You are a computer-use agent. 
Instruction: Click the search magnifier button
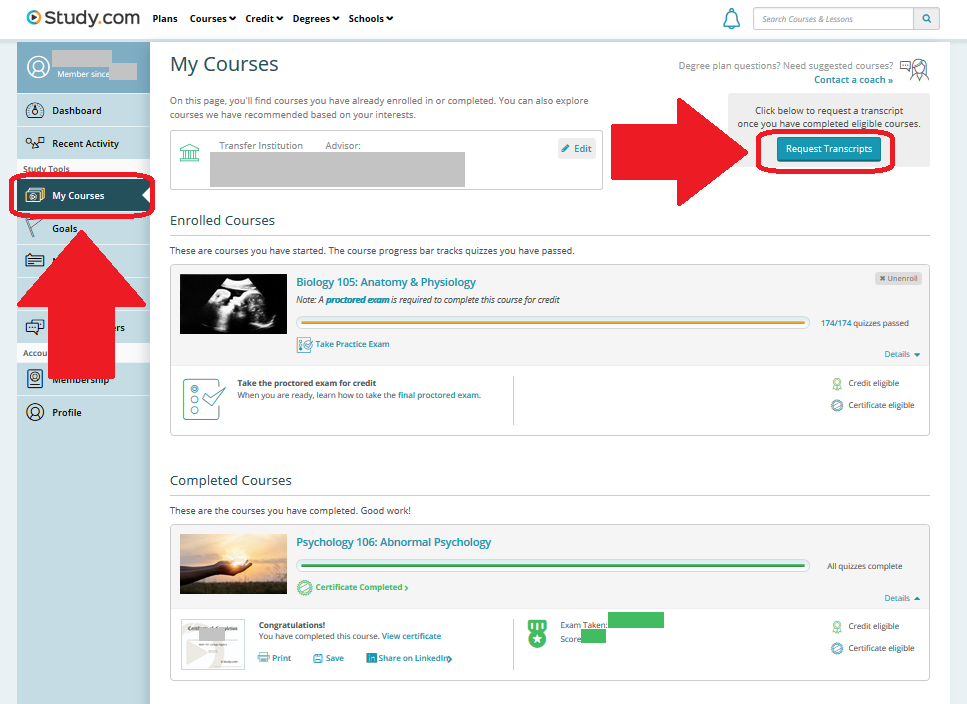pos(927,19)
